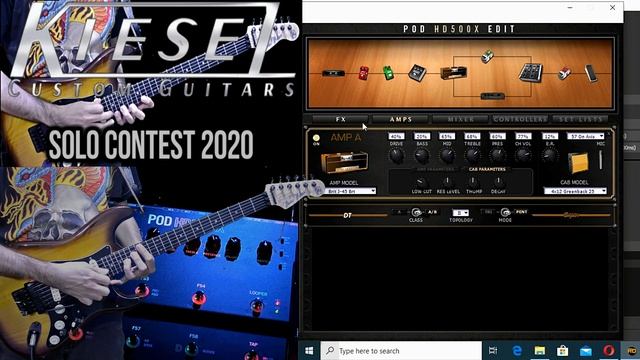Switch to the AMPS tab
The image size is (640, 360).
(x=401, y=119)
